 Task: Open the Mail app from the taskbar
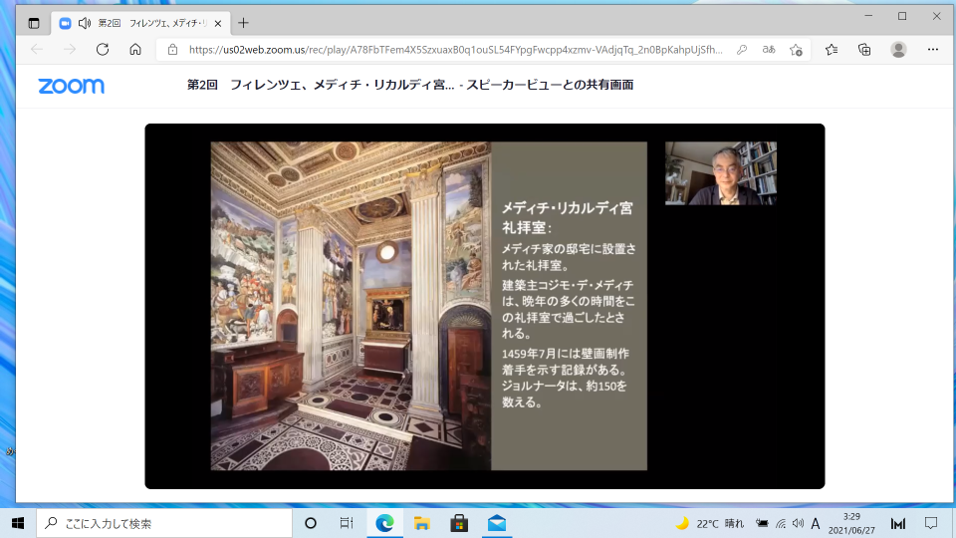(496, 523)
